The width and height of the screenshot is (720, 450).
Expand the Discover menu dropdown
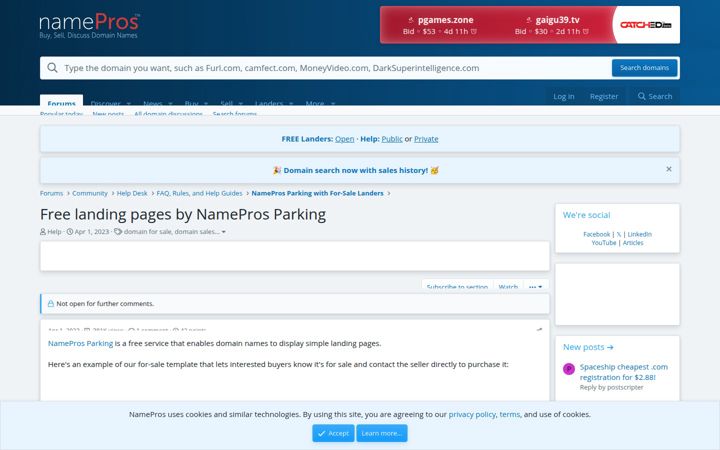pyautogui.click(x=129, y=103)
